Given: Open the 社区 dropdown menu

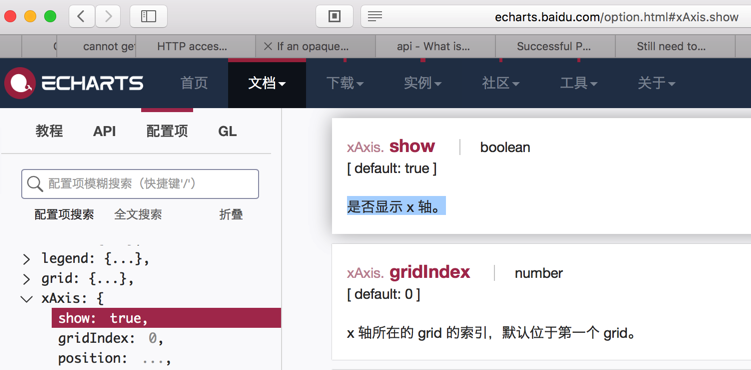Looking at the screenshot, I should point(501,83).
